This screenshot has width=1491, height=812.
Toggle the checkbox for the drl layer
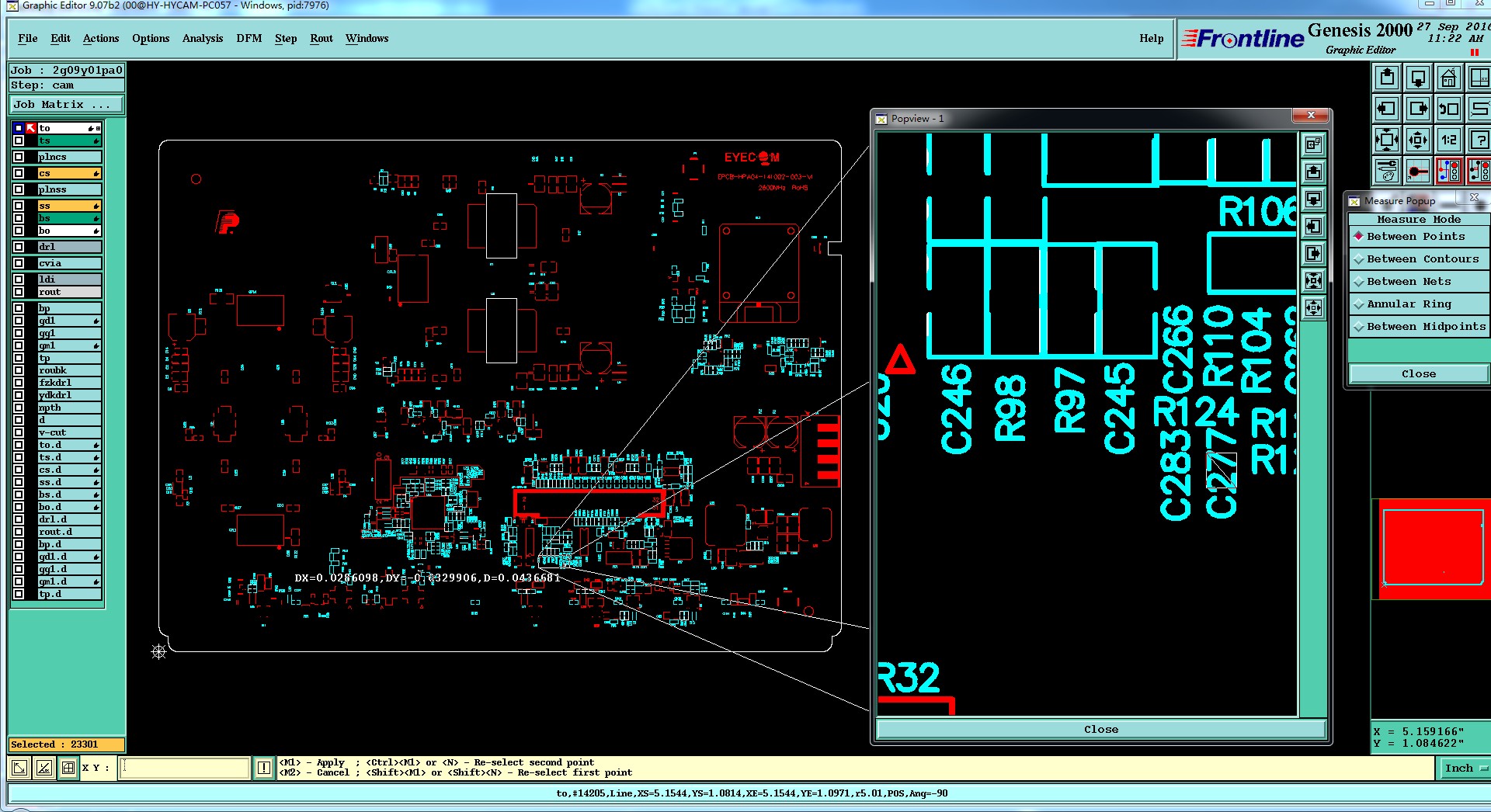click(19, 247)
